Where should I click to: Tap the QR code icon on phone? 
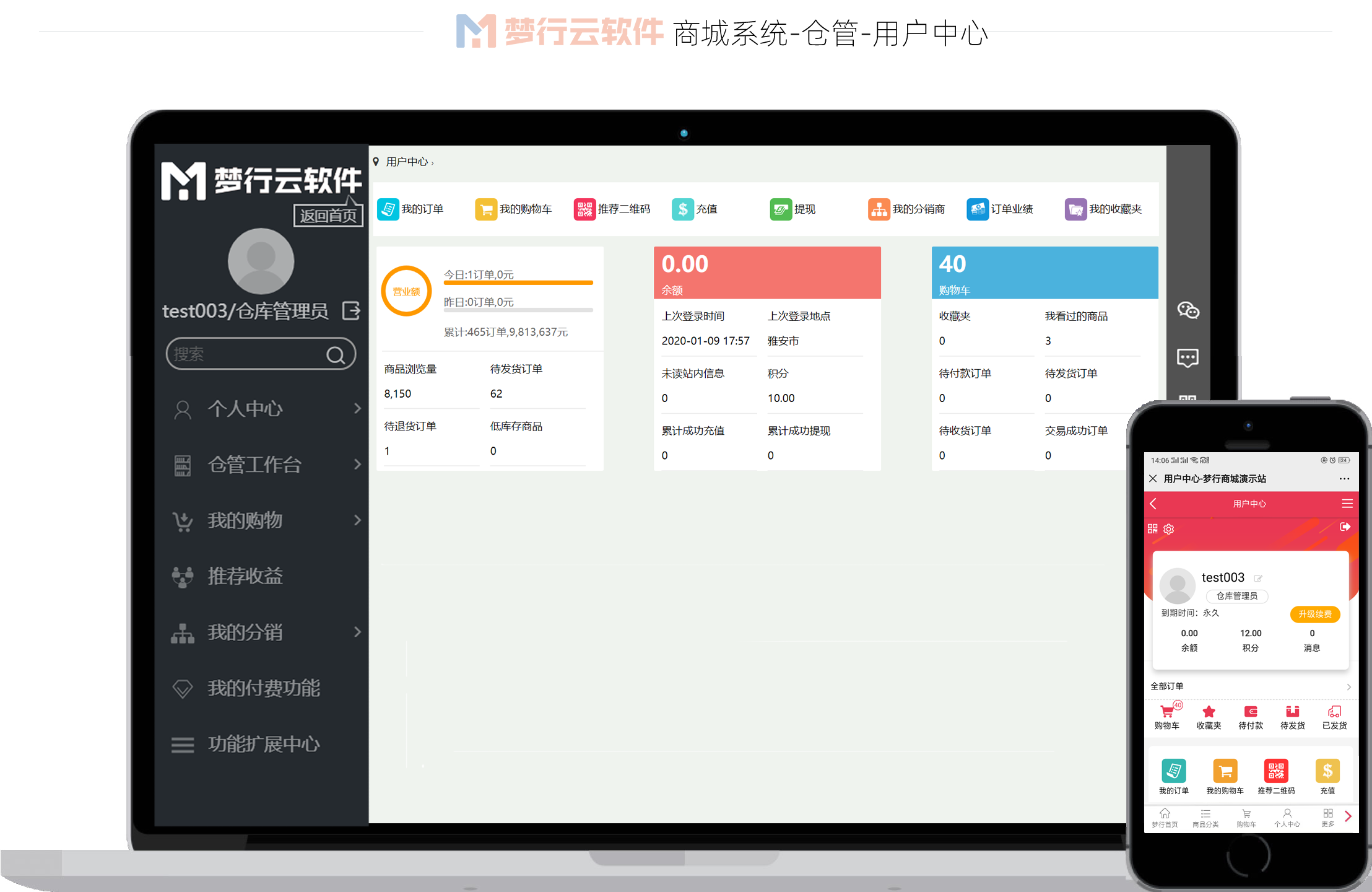click(x=1152, y=528)
